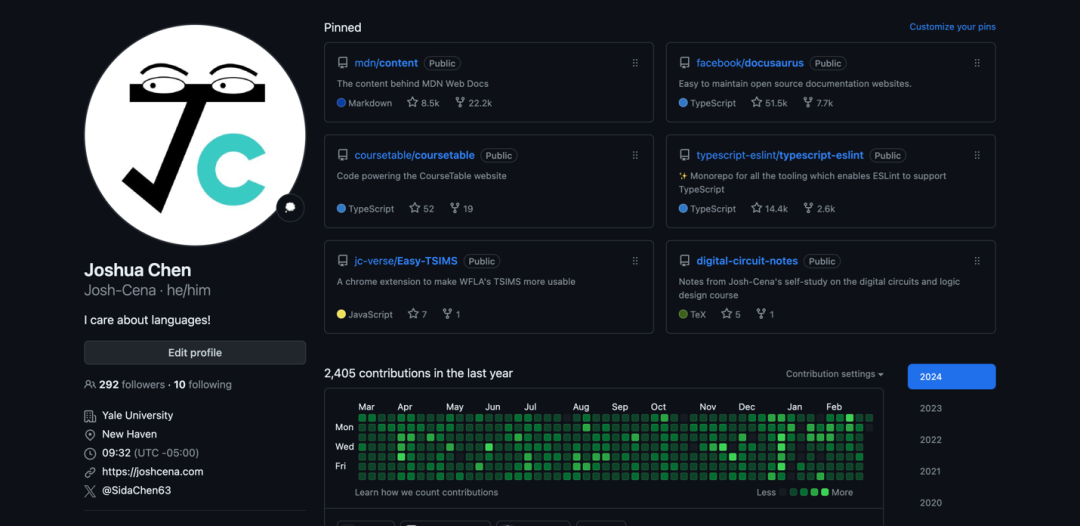The height and width of the screenshot is (526, 1080).
Task: Click the Edit profile button
Action: (x=195, y=353)
